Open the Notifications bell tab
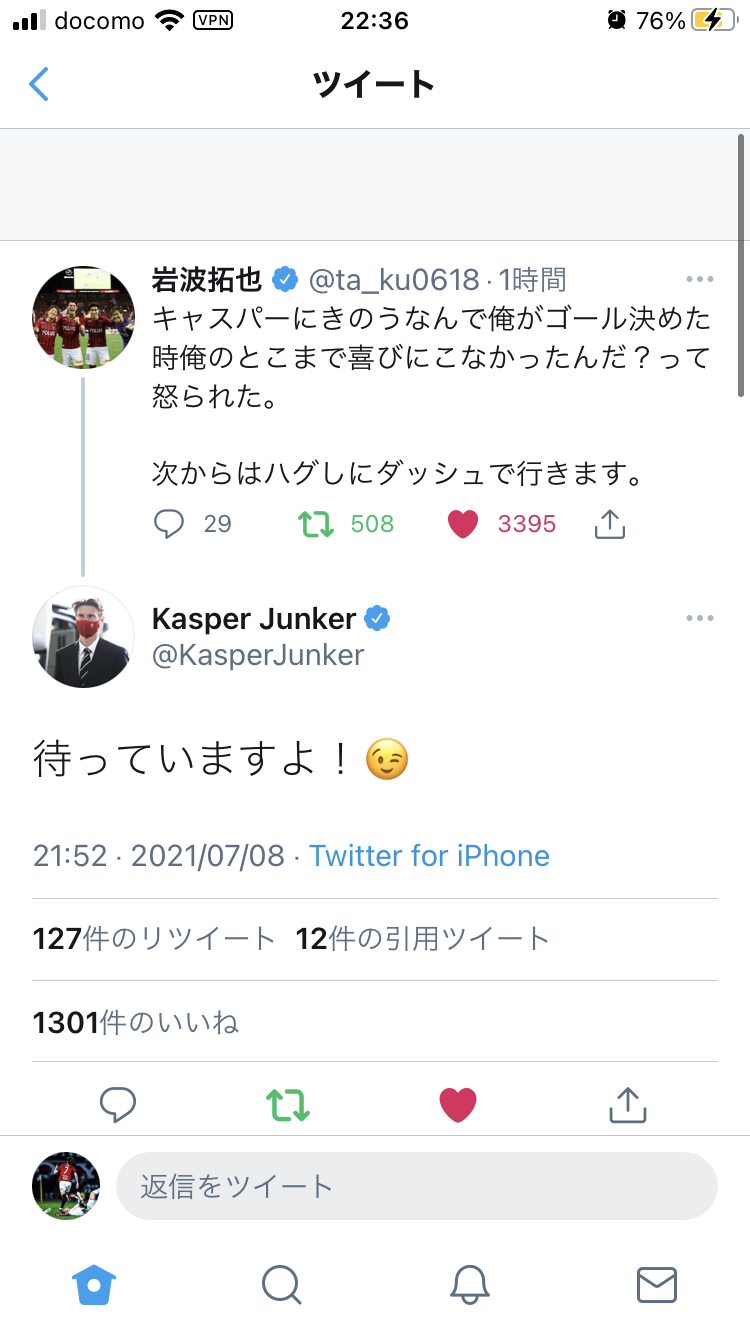This screenshot has width=750, height=1334. tap(469, 1284)
